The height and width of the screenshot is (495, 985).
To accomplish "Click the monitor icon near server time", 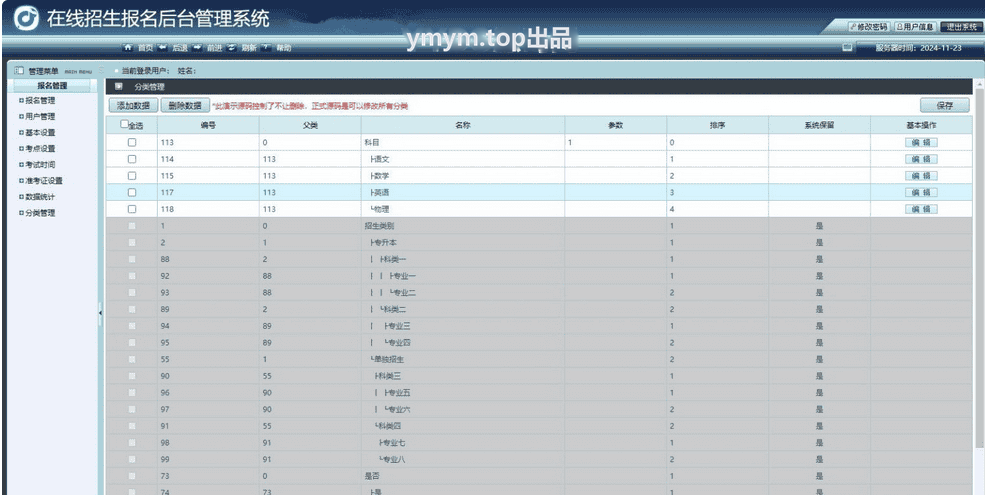I will pos(847,47).
